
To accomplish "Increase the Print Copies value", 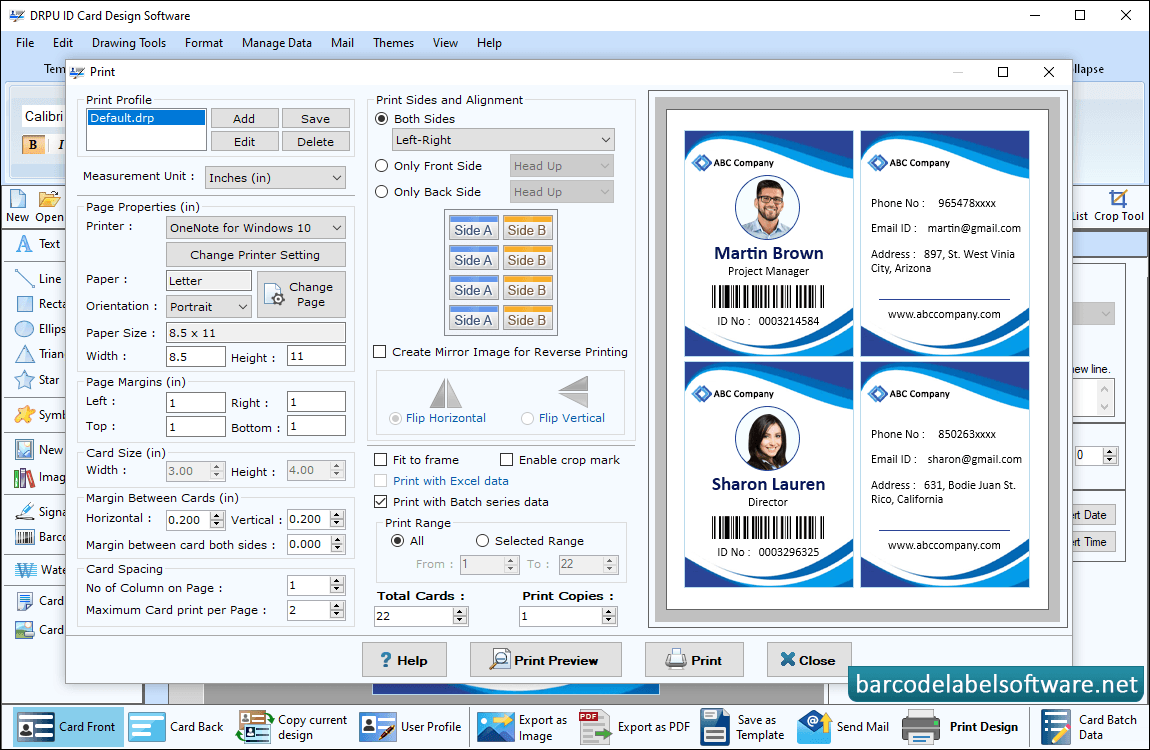I will coord(609,611).
